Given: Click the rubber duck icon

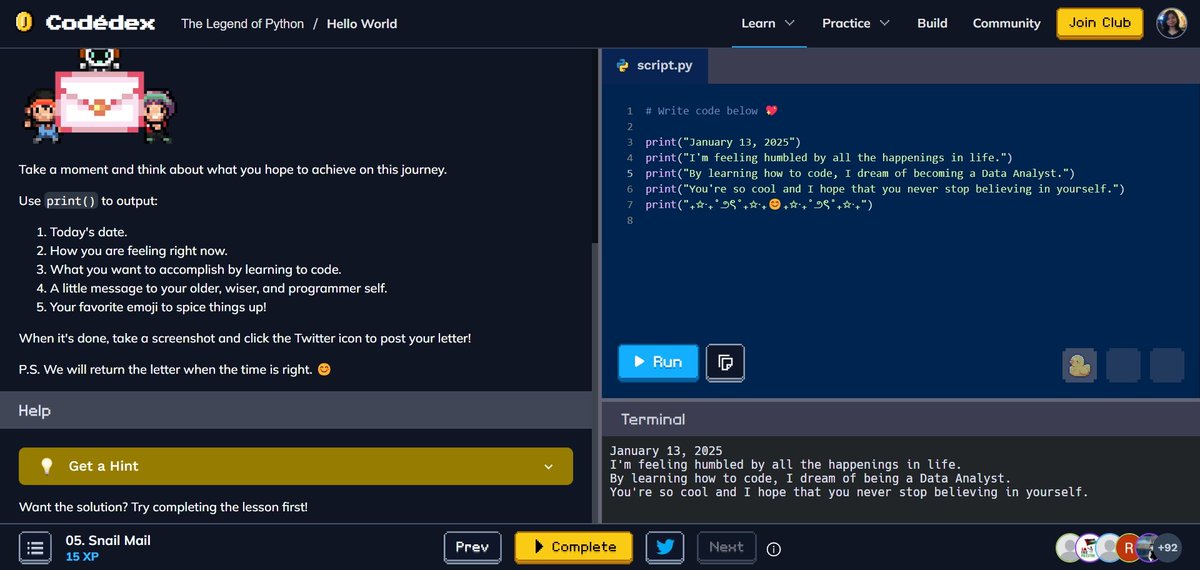Looking at the screenshot, I should coord(1079,365).
